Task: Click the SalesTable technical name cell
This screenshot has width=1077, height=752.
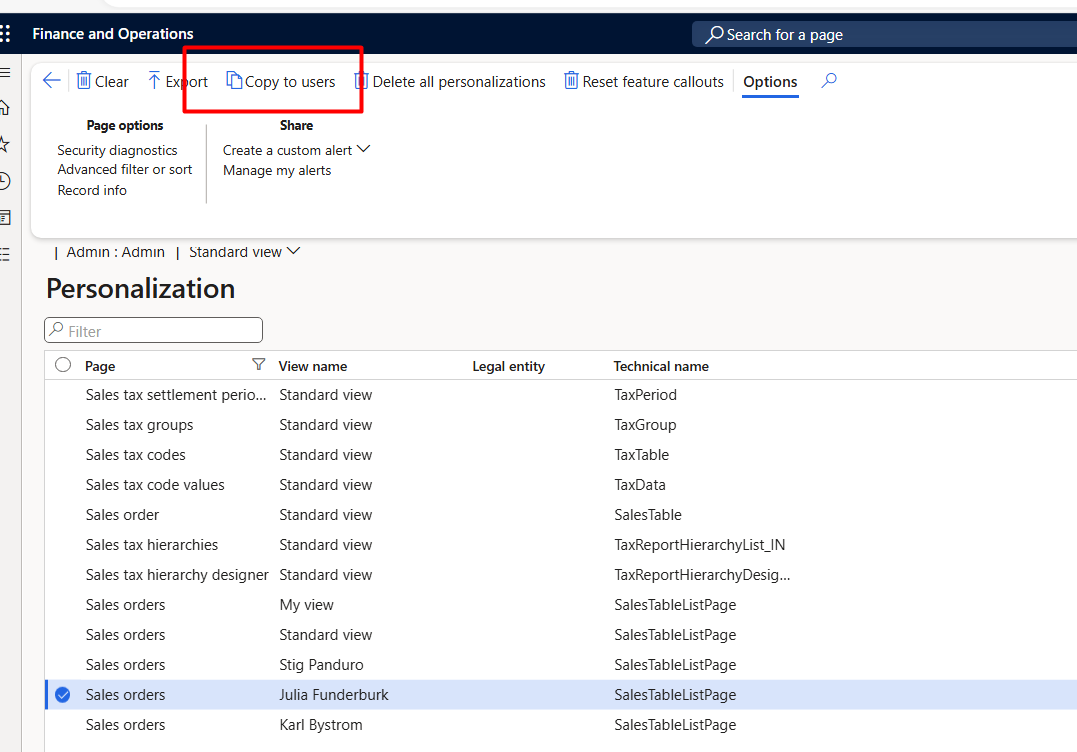Action: tap(648, 515)
